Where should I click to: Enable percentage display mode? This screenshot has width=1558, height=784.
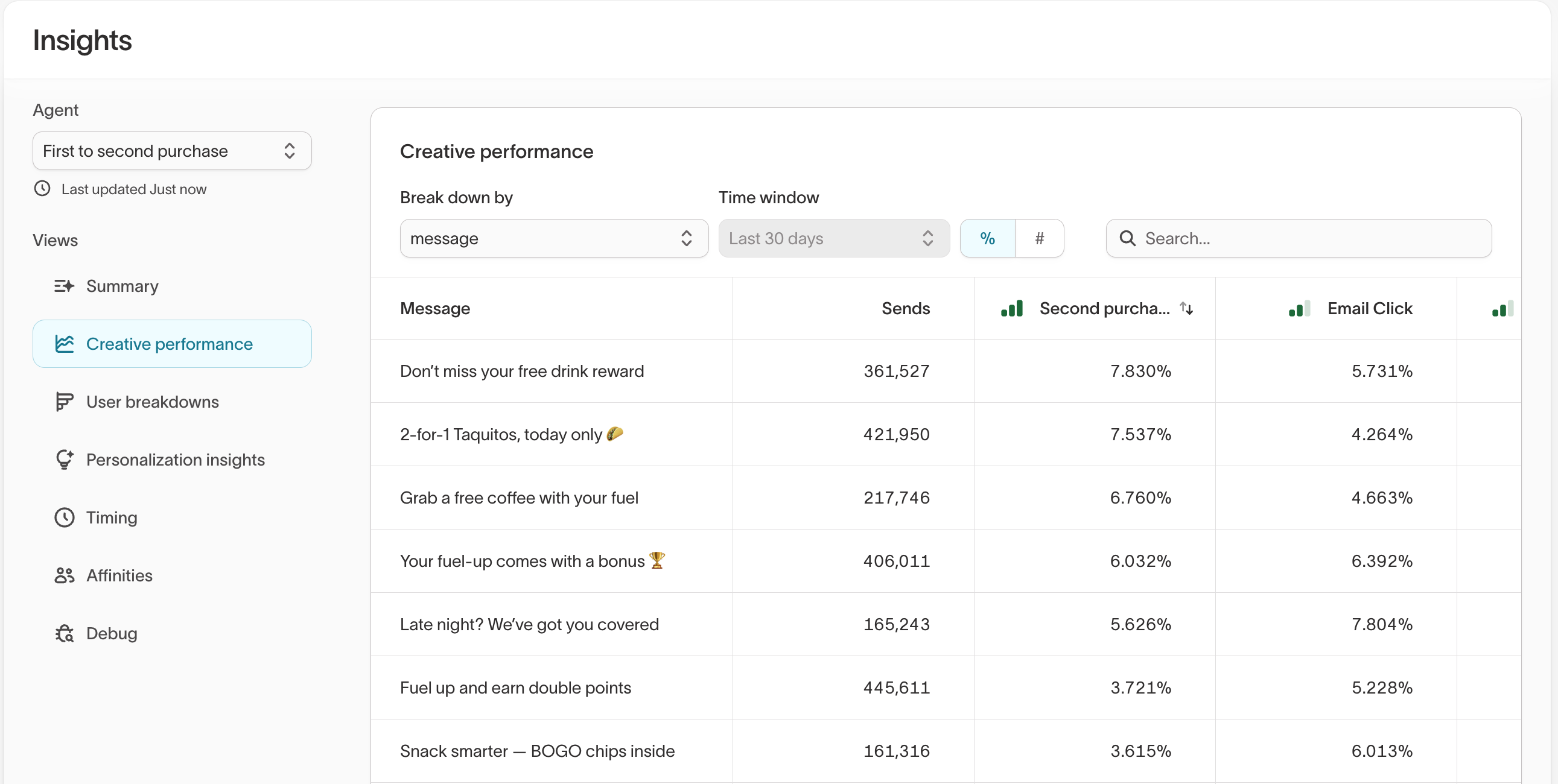click(987, 238)
